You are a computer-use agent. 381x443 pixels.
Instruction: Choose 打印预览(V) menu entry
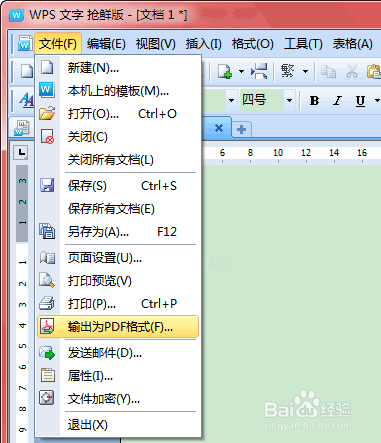pyautogui.click(x=118, y=281)
